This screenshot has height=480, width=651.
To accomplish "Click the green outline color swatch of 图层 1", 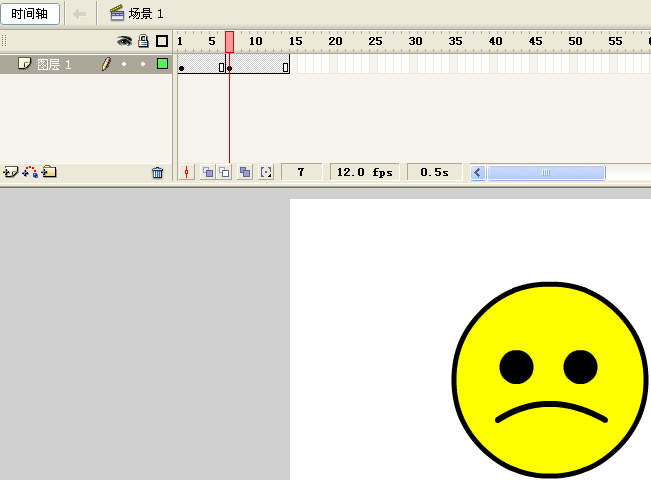I will pos(162,64).
